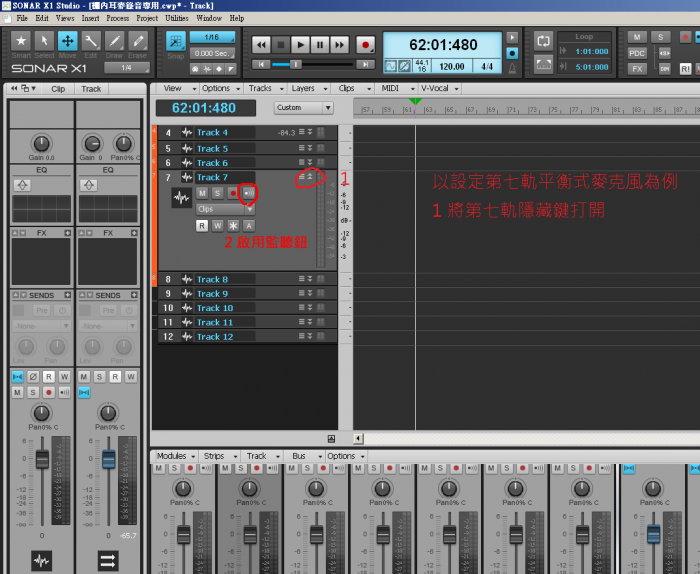This screenshot has height=574, width=700.
Task: Arm Track 7 for recording
Action: pyautogui.click(x=233, y=193)
